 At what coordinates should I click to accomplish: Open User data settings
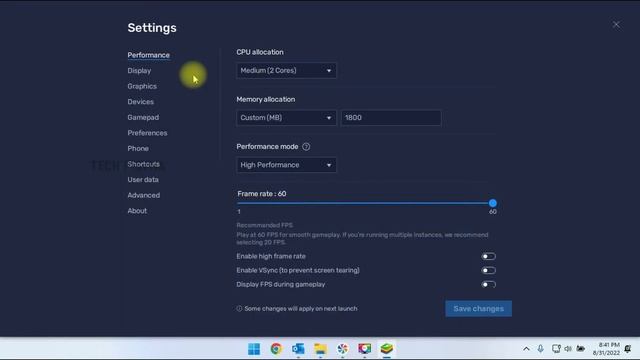tap(143, 180)
